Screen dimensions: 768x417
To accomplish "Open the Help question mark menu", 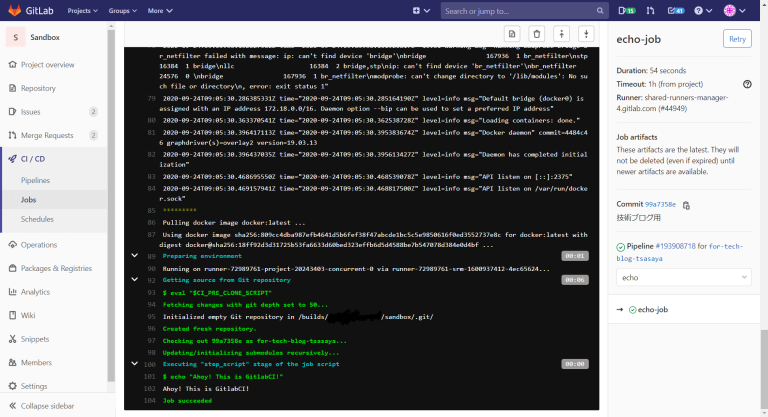I will click(703, 10).
